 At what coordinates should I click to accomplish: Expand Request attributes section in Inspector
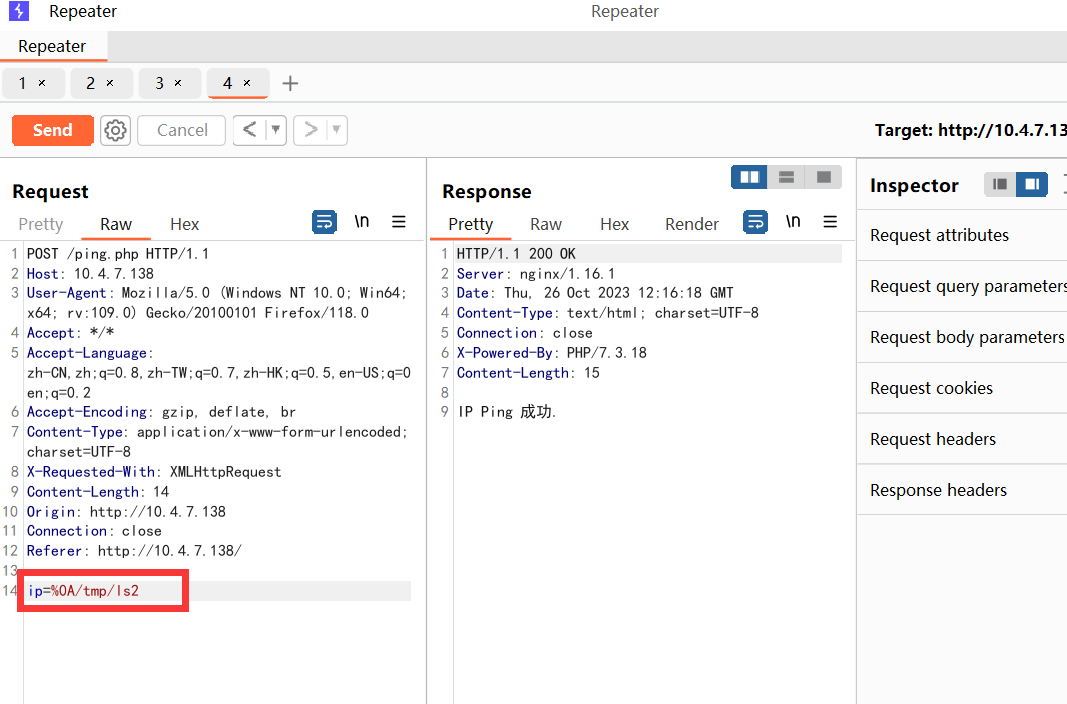(x=962, y=235)
